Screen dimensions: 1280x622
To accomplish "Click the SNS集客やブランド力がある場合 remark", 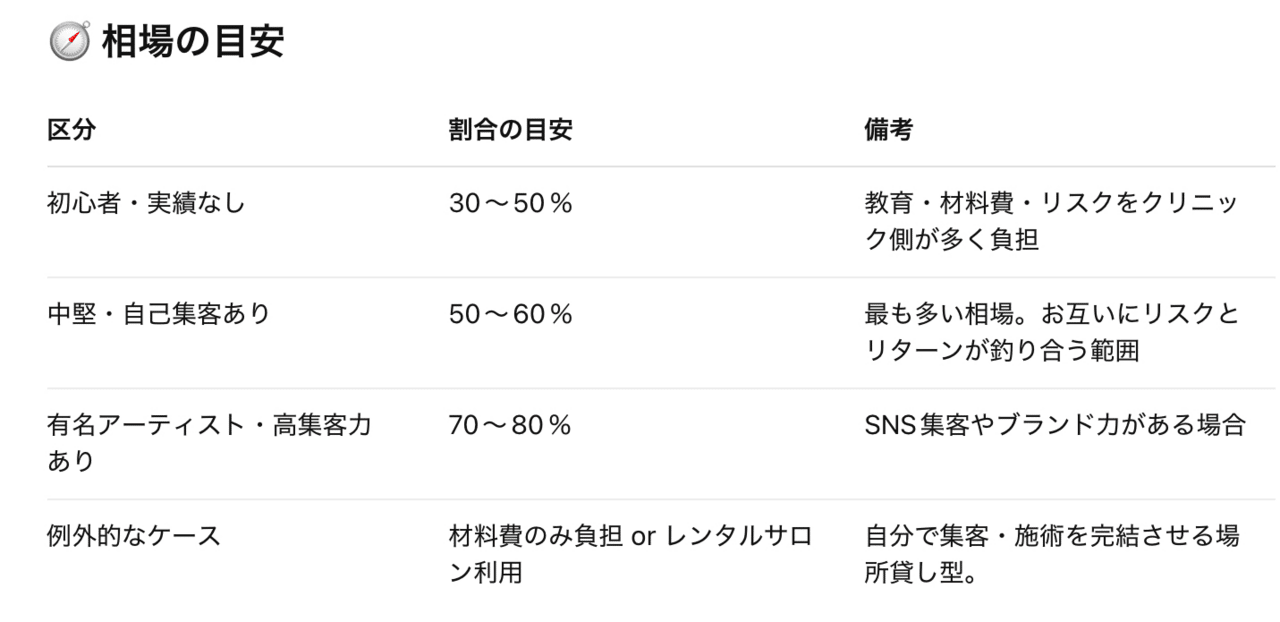I will point(1055,425).
